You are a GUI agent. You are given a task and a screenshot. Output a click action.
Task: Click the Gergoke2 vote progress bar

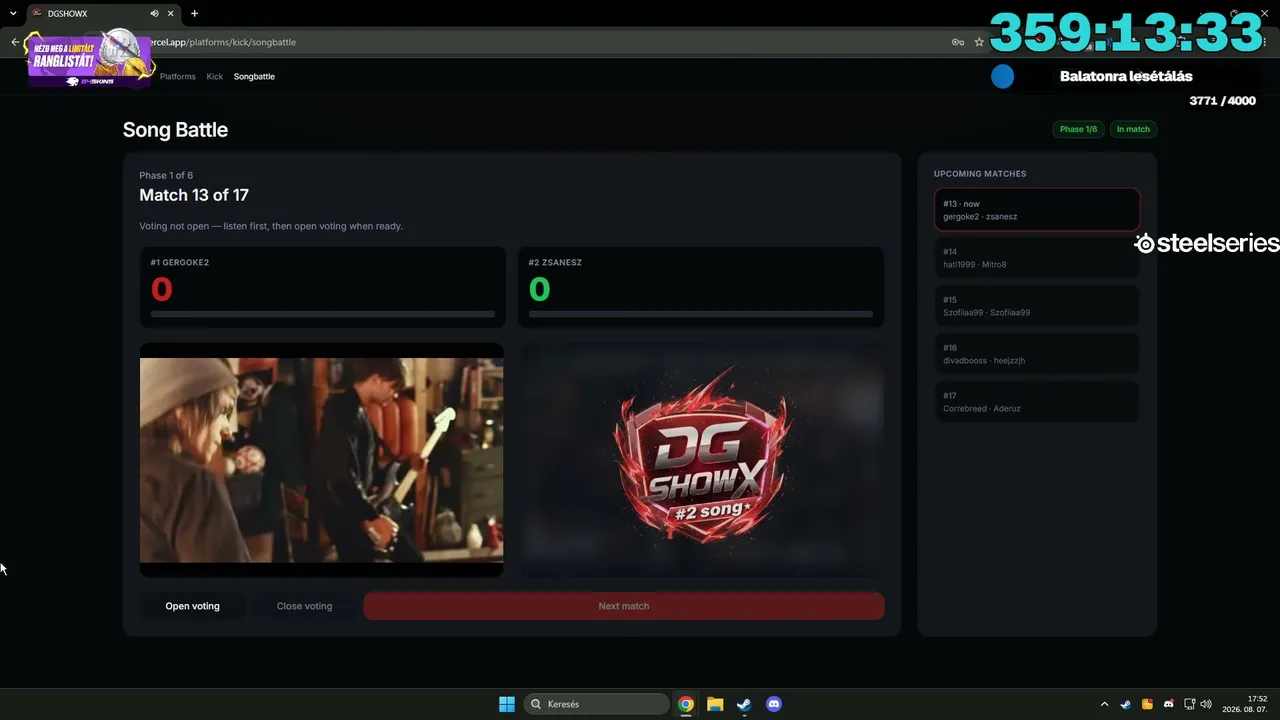[x=323, y=314]
